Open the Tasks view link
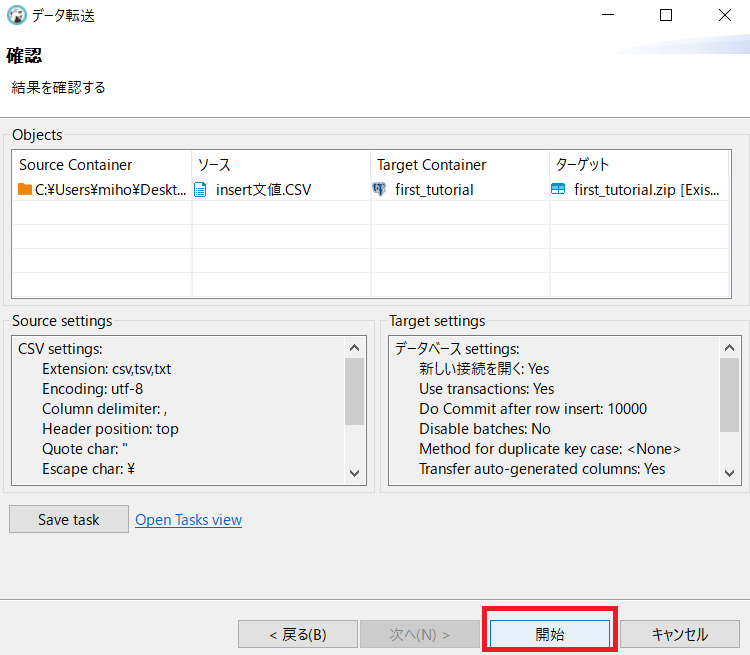 pyautogui.click(x=188, y=520)
